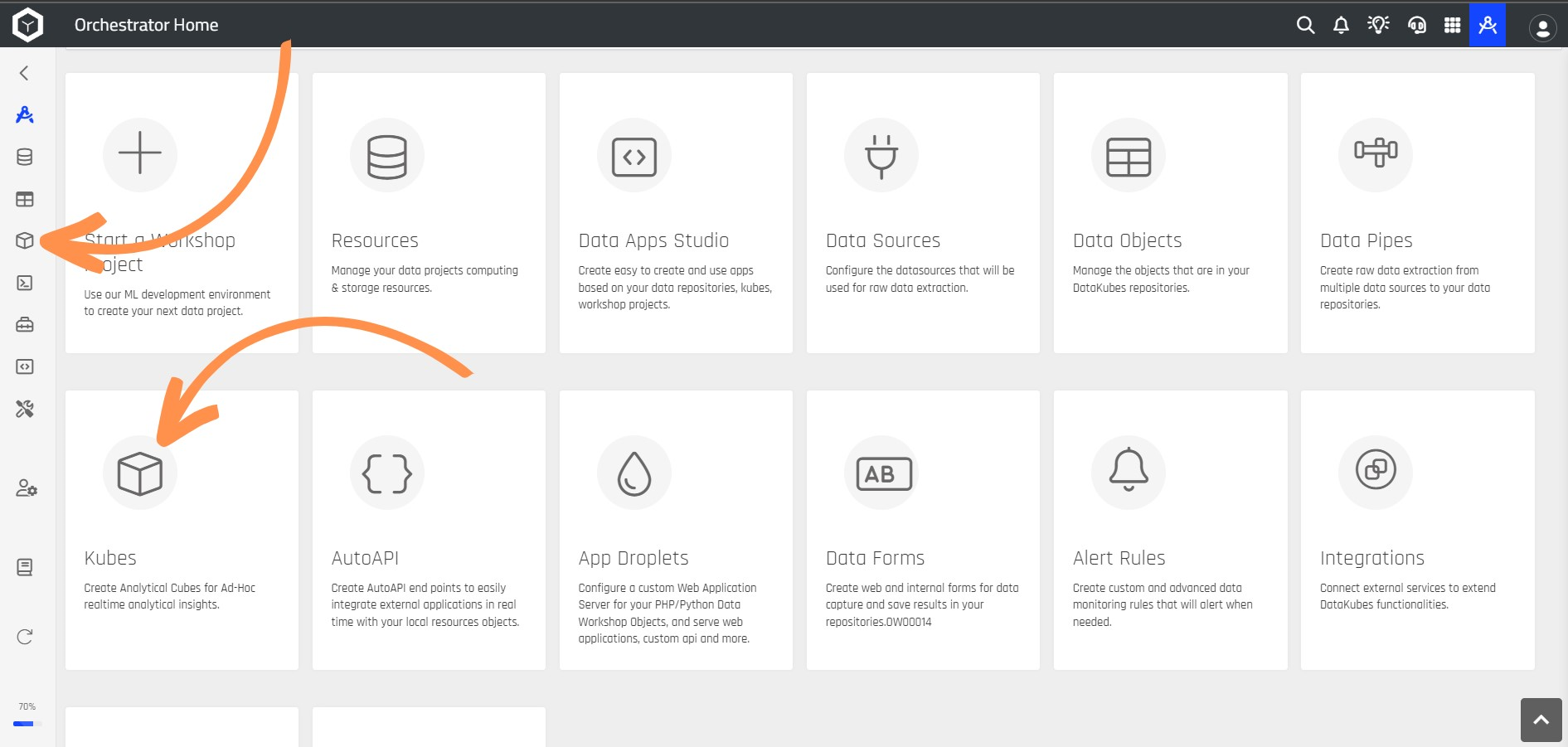The image size is (1568, 747).
Task: Click the Data Objects table icon
Action: pos(1129,156)
